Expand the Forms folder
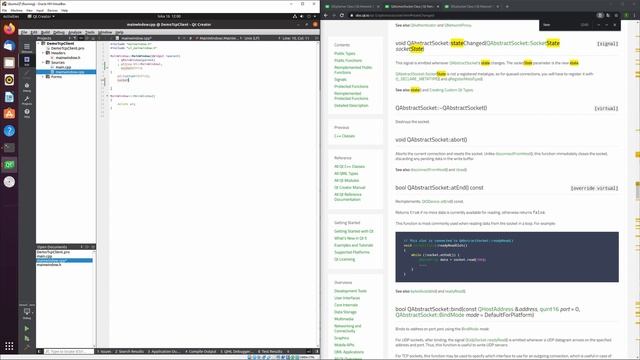Viewport: 640px width, 360px height. click(43, 77)
